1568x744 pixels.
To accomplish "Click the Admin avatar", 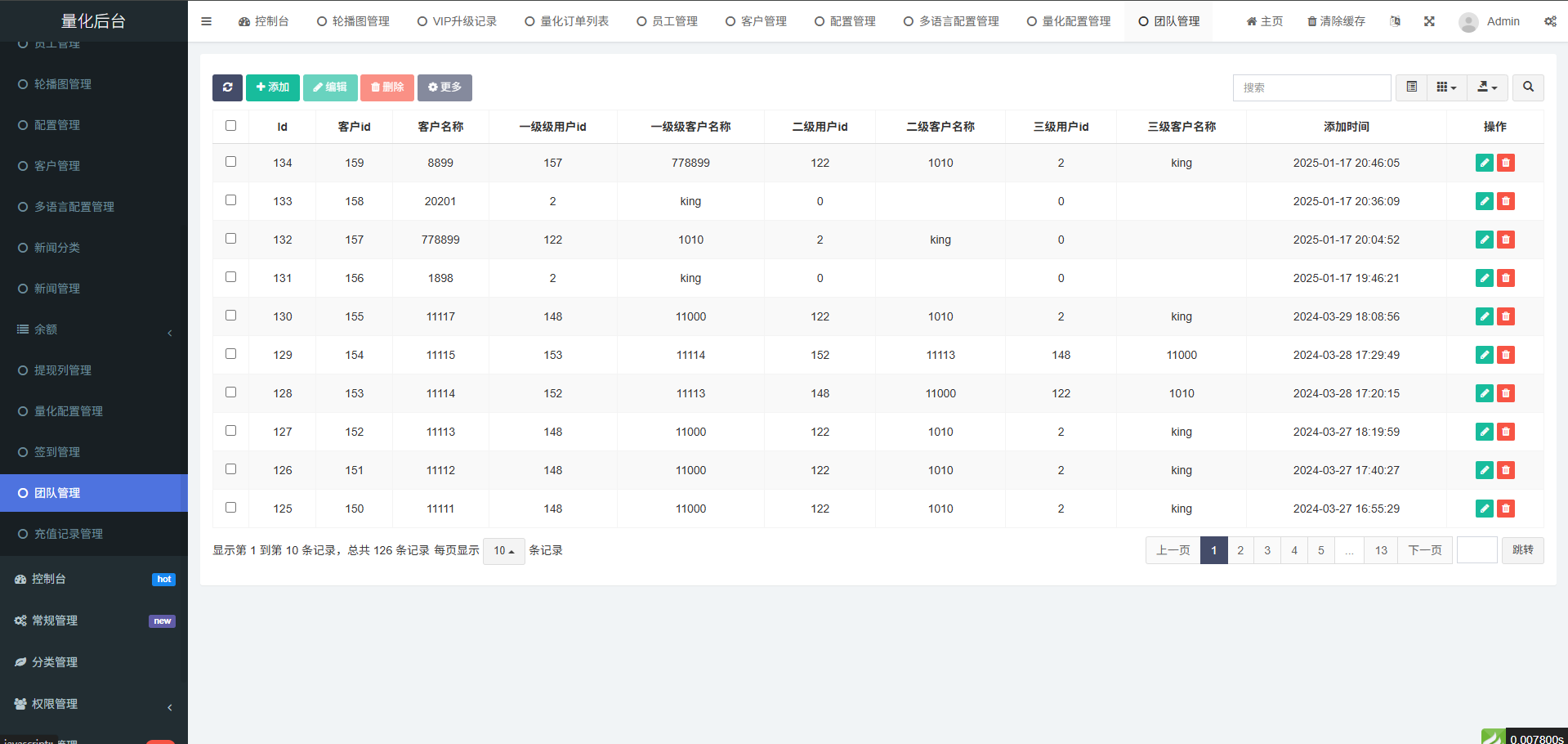I will pyautogui.click(x=1468, y=22).
